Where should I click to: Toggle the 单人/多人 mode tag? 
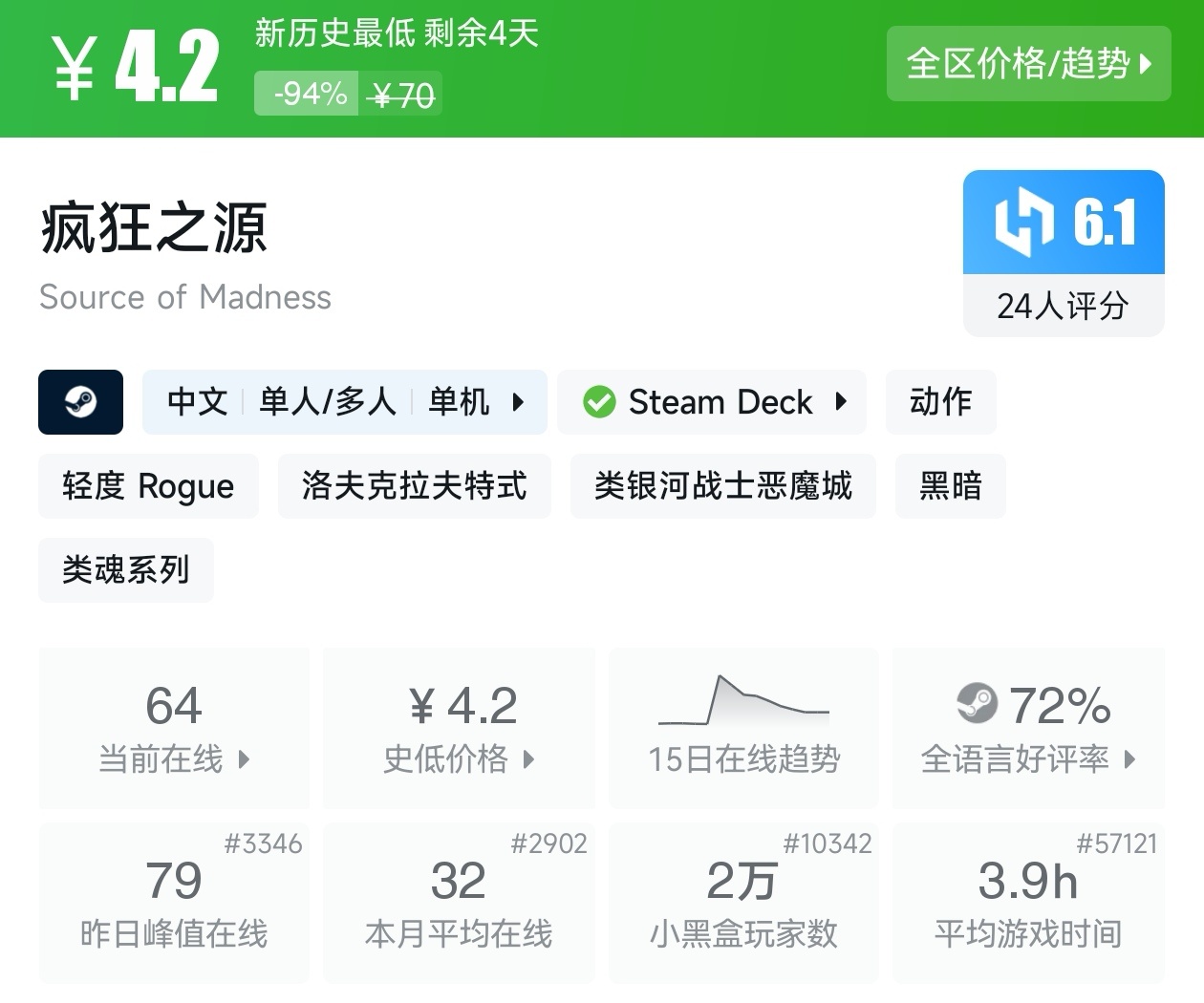tap(327, 402)
